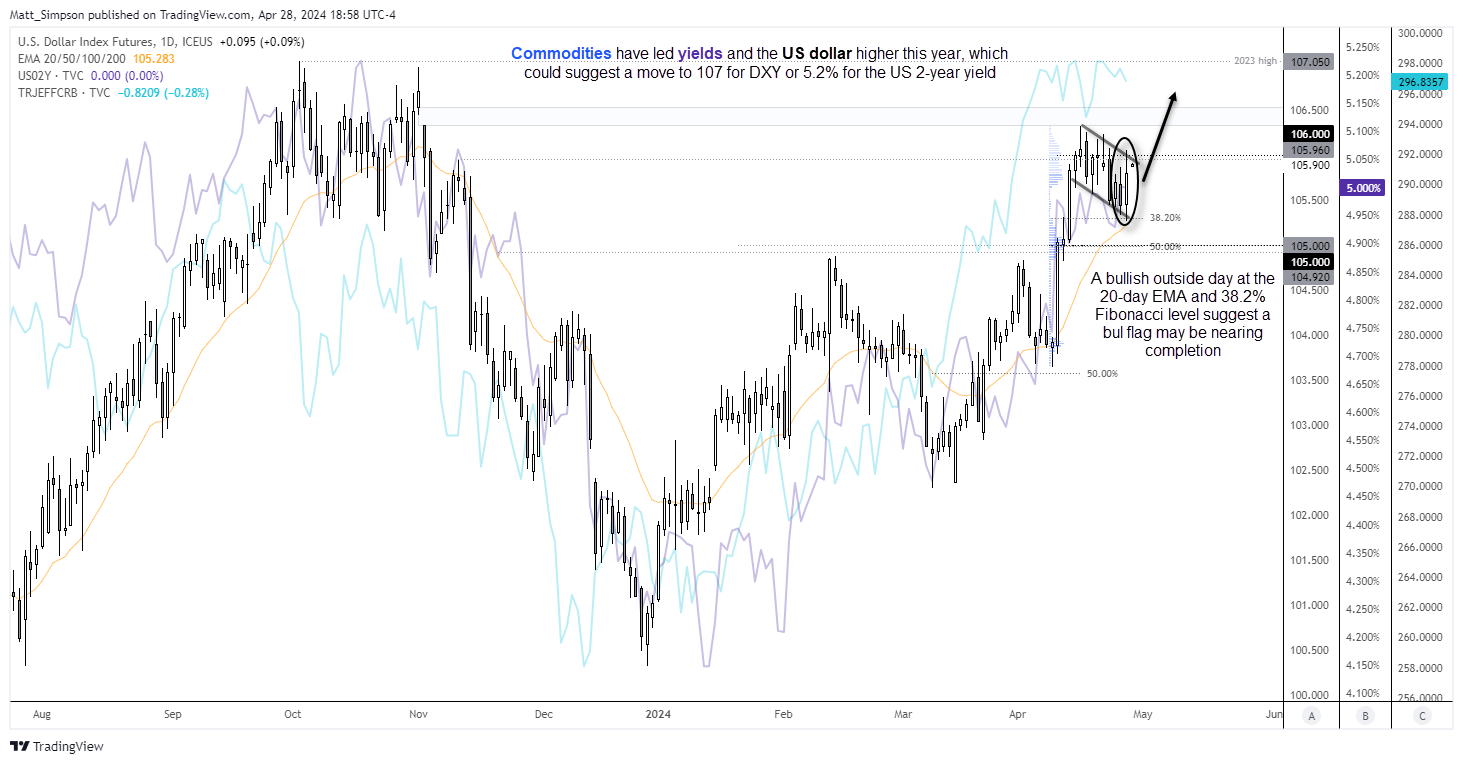
Task: Click the 103.000 price axis tick
Action: pos(1309,425)
